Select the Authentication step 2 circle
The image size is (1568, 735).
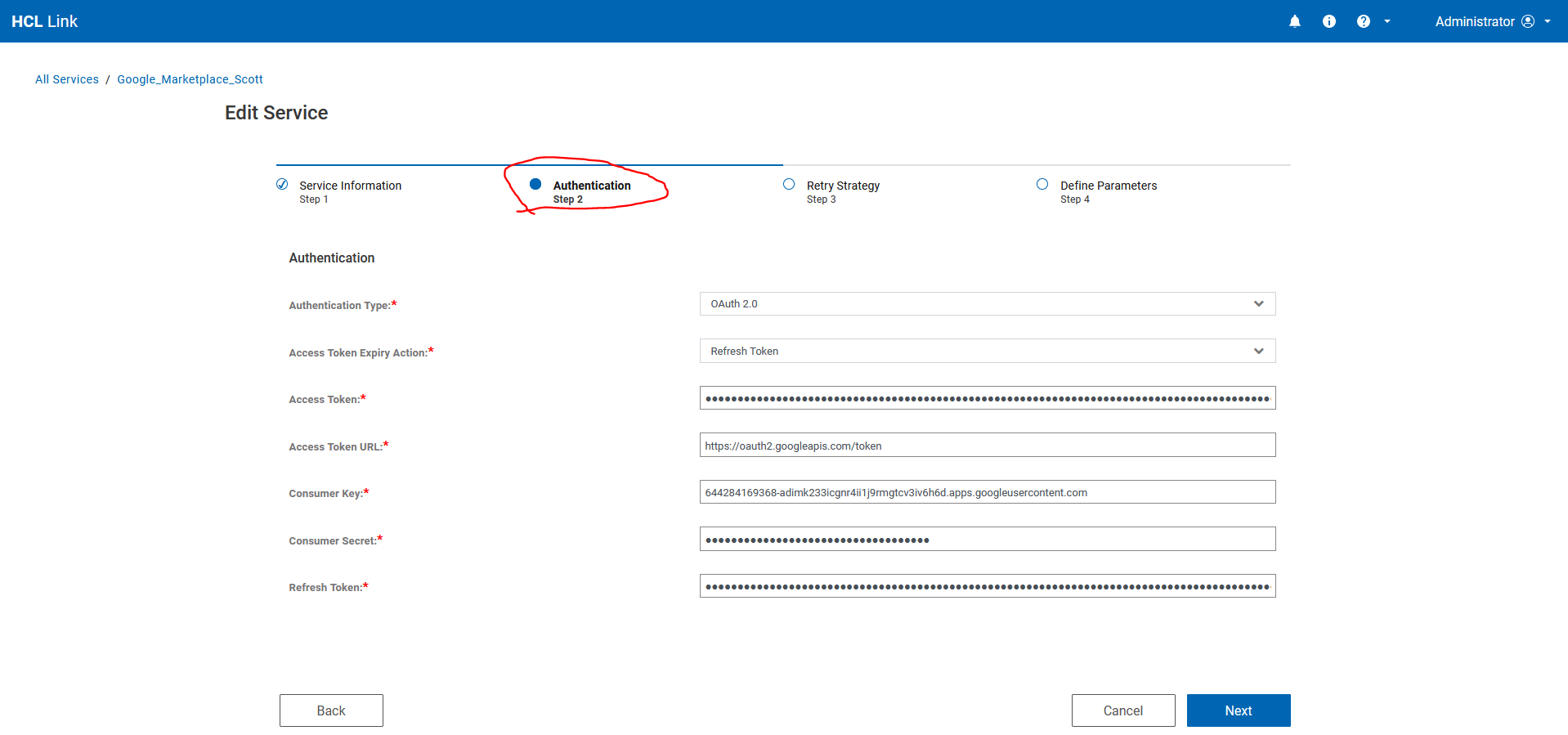point(535,184)
